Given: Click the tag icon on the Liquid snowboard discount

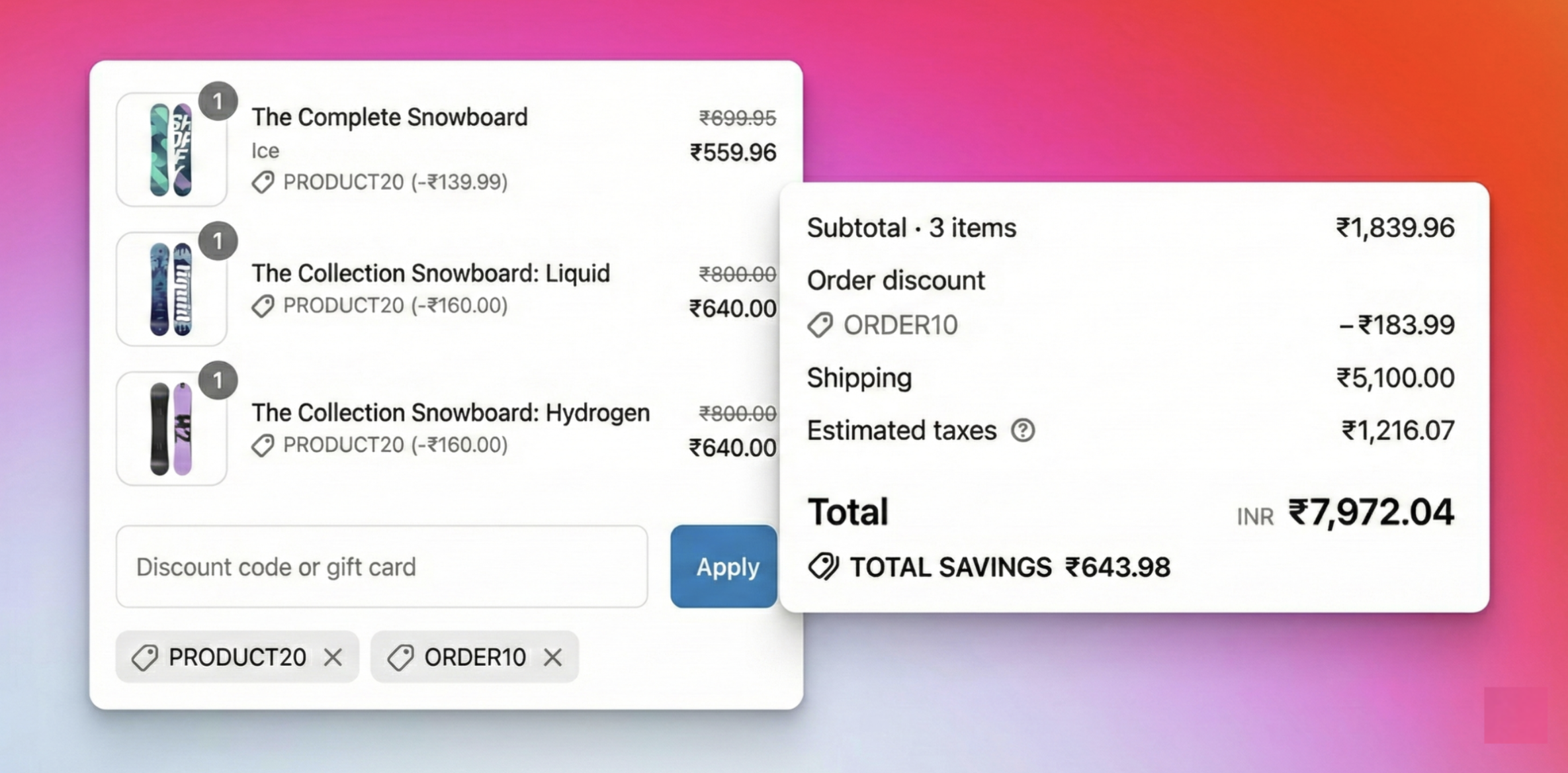Looking at the screenshot, I should [x=262, y=305].
